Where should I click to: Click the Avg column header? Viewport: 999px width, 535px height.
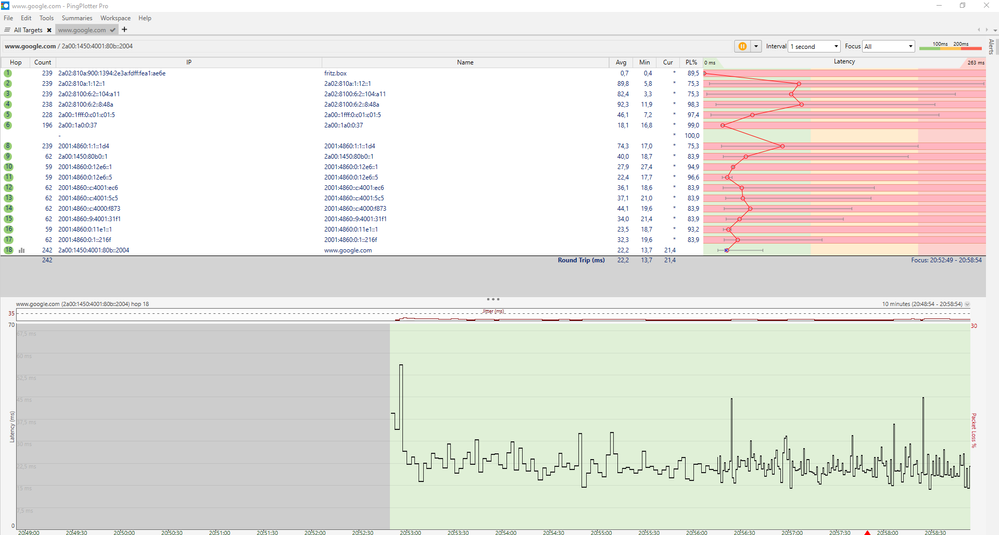click(x=621, y=62)
